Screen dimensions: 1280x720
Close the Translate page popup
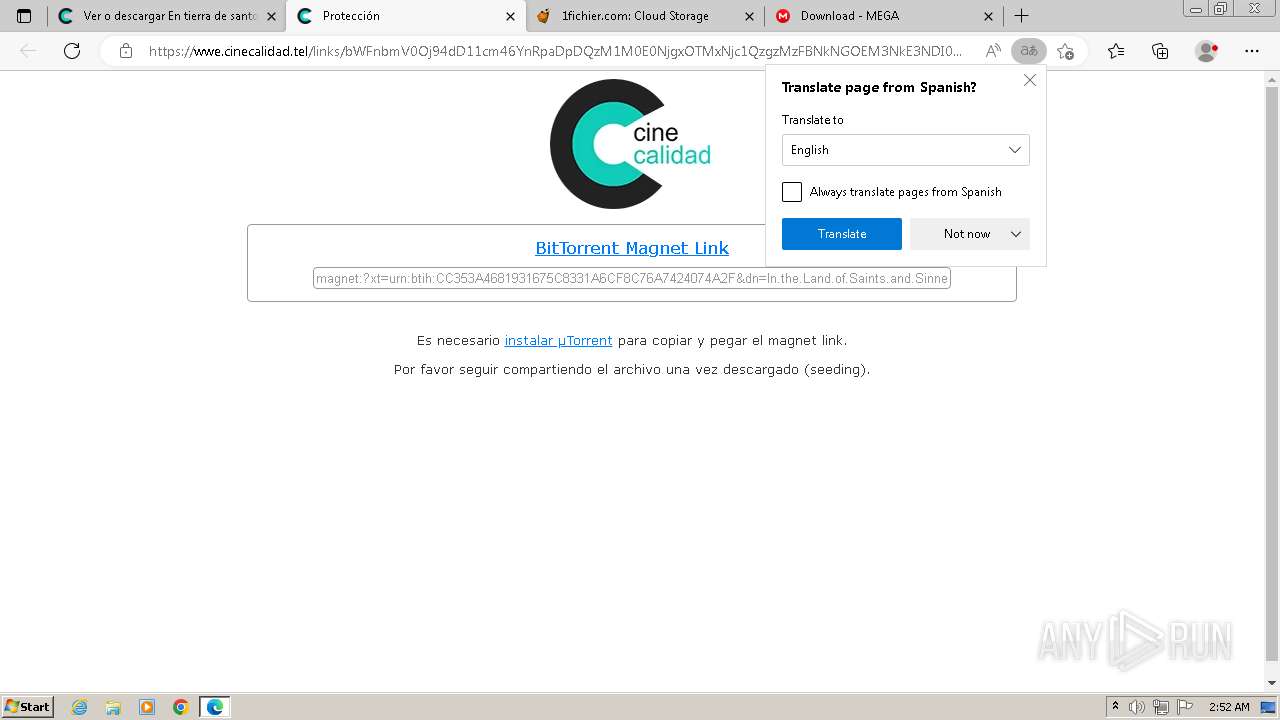[x=1030, y=81]
